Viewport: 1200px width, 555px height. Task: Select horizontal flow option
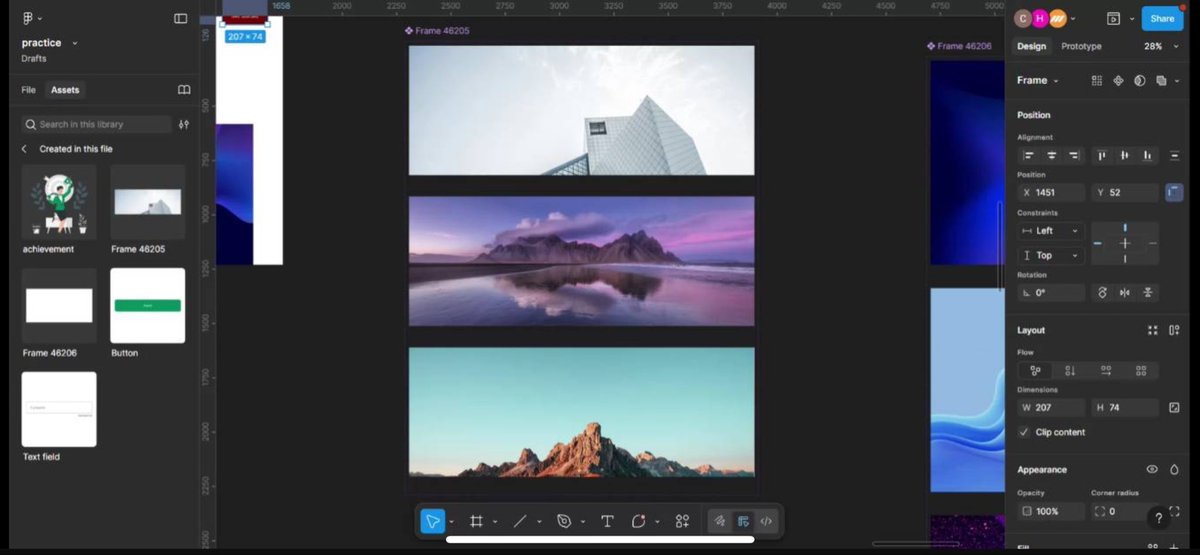point(1106,370)
